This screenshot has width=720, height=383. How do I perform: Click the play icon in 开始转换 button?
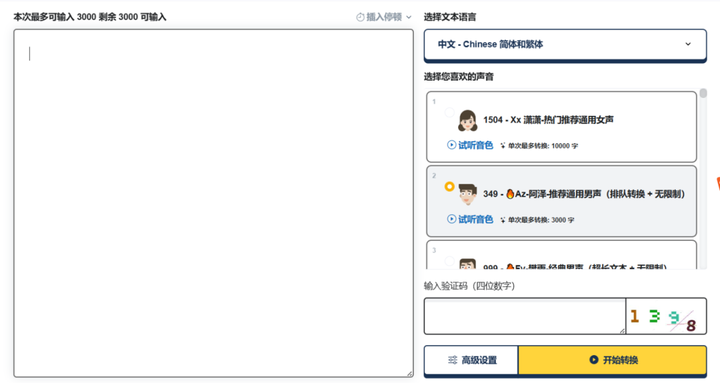coord(594,360)
